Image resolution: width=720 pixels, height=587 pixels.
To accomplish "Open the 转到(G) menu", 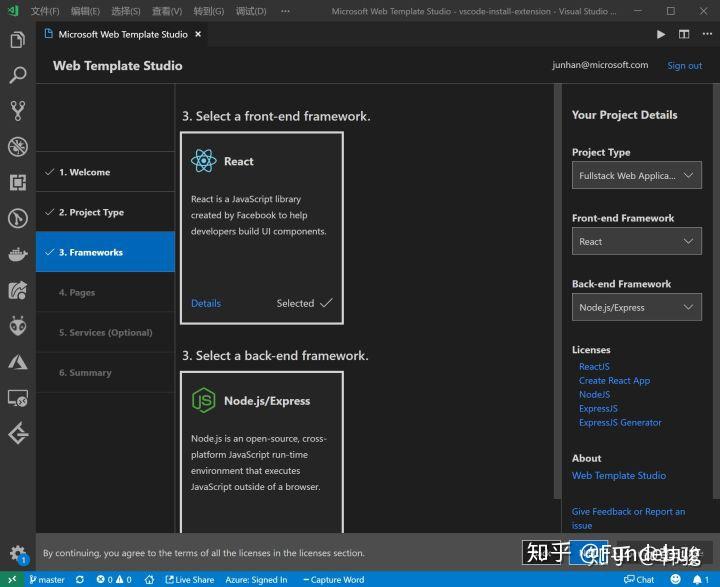I will 208,11.
